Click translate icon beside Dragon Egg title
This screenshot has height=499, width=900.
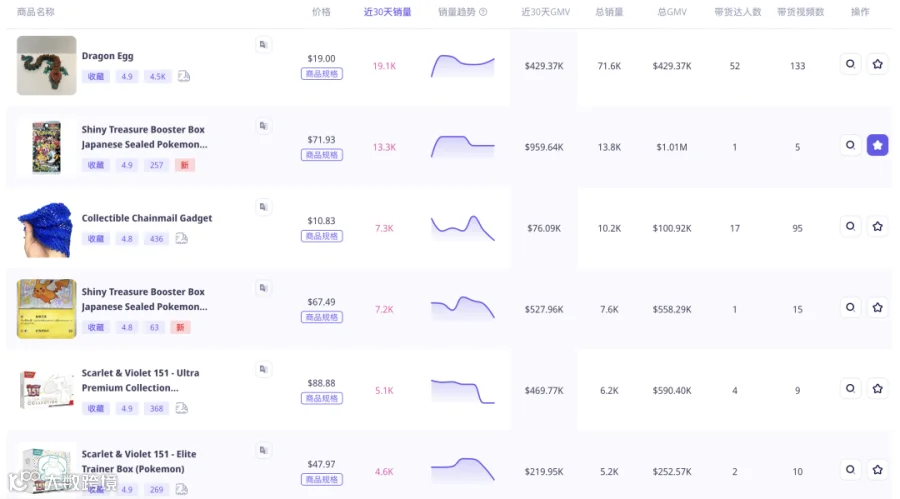pos(263,45)
